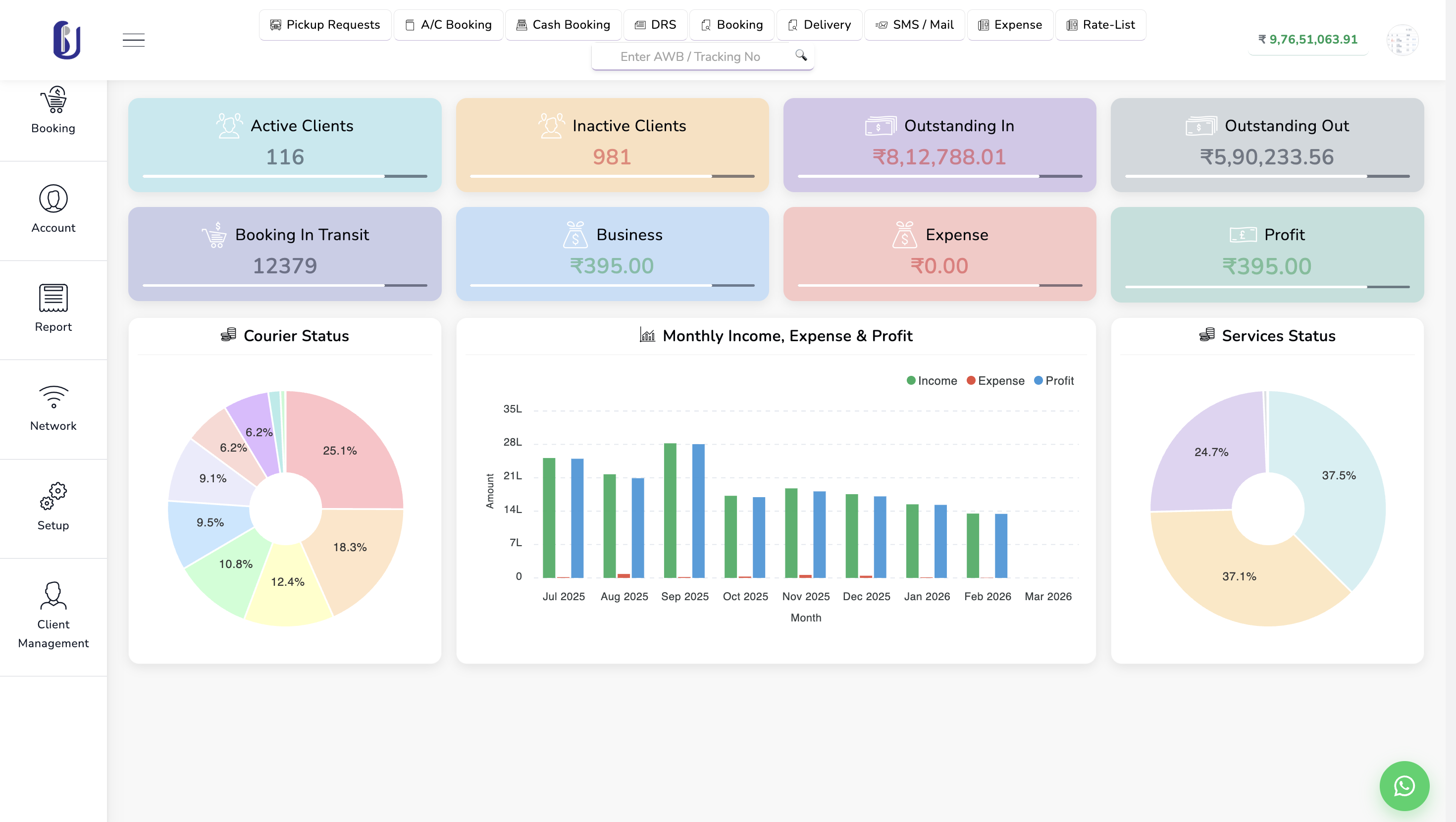Open the WhatsApp chat button
This screenshot has width=1456, height=822.
point(1404,786)
